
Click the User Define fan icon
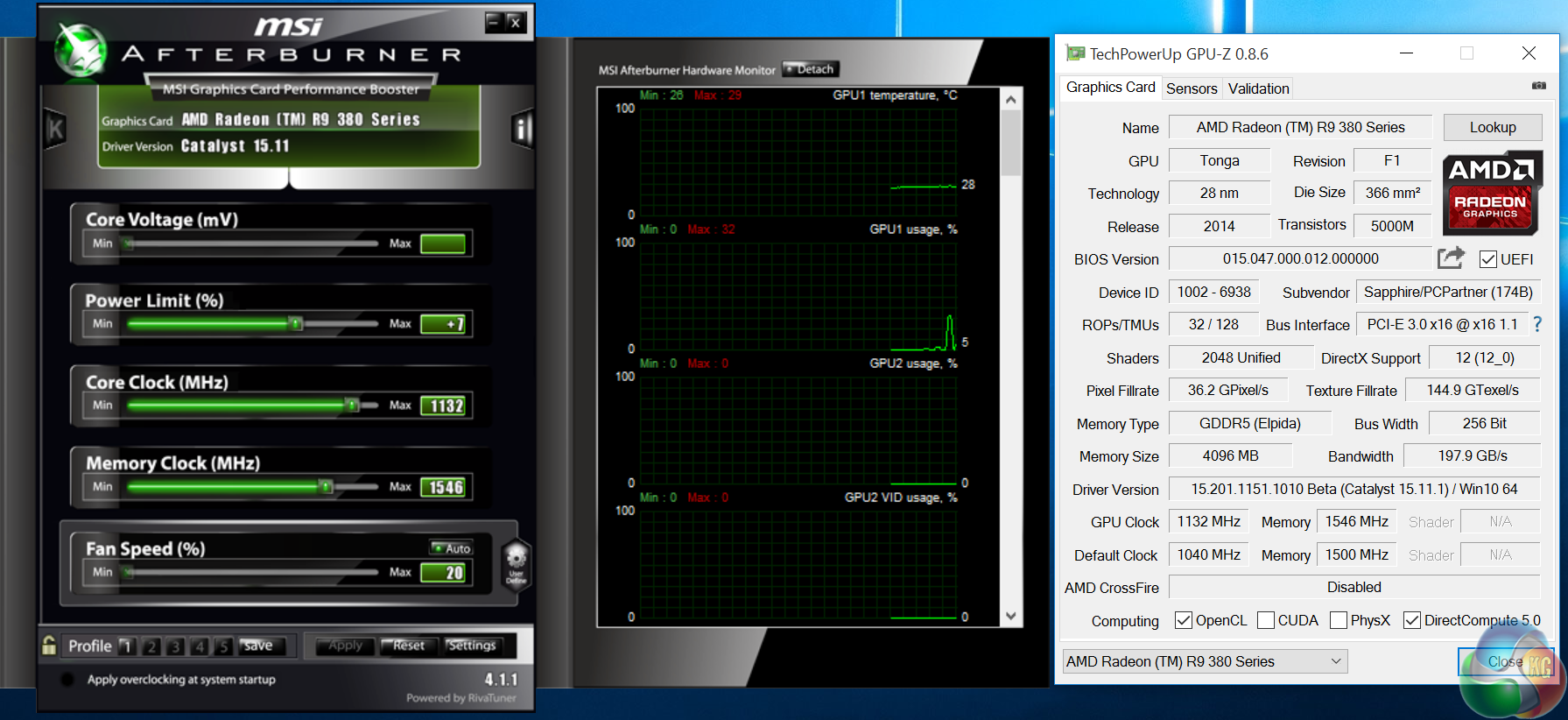(x=517, y=563)
